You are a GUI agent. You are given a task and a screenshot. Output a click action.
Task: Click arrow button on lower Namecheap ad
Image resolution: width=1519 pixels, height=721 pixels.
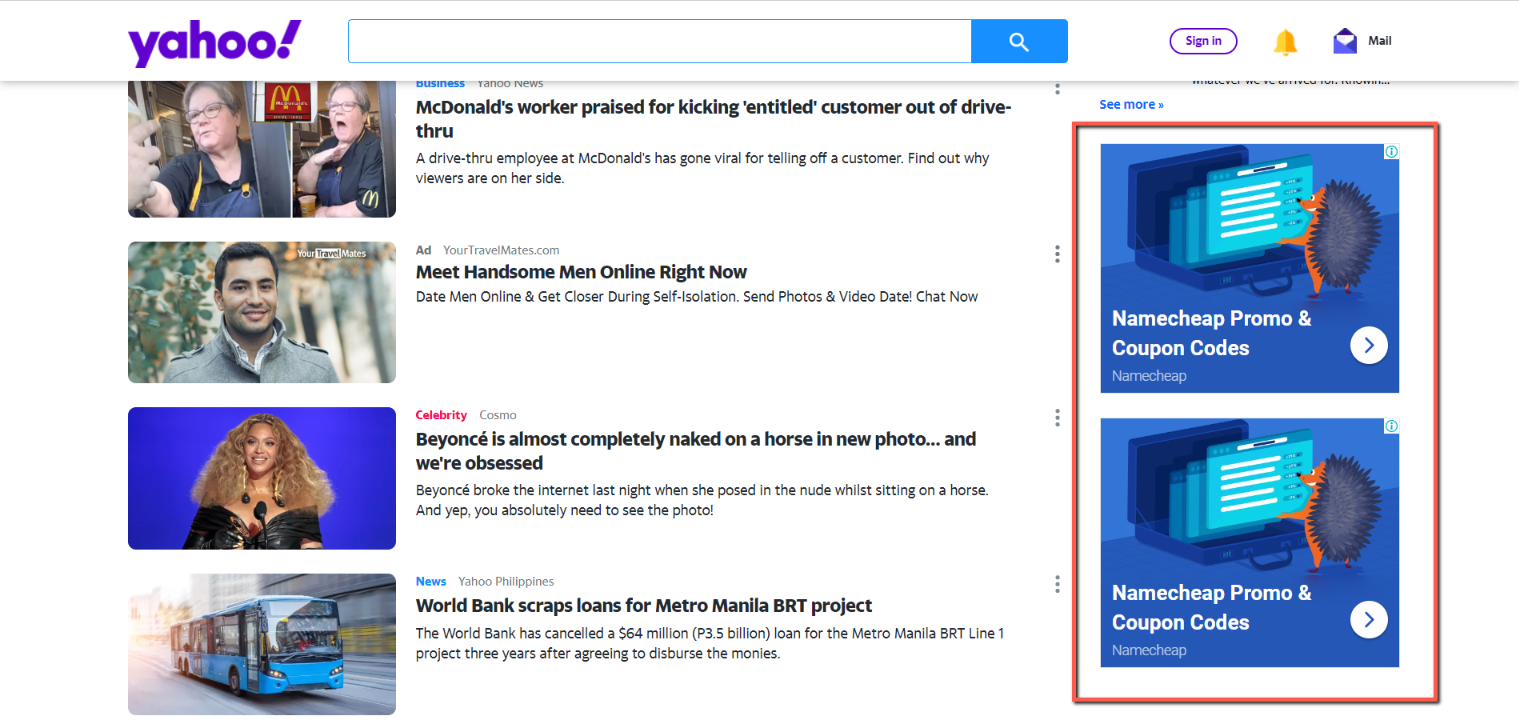click(x=1369, y=620)
